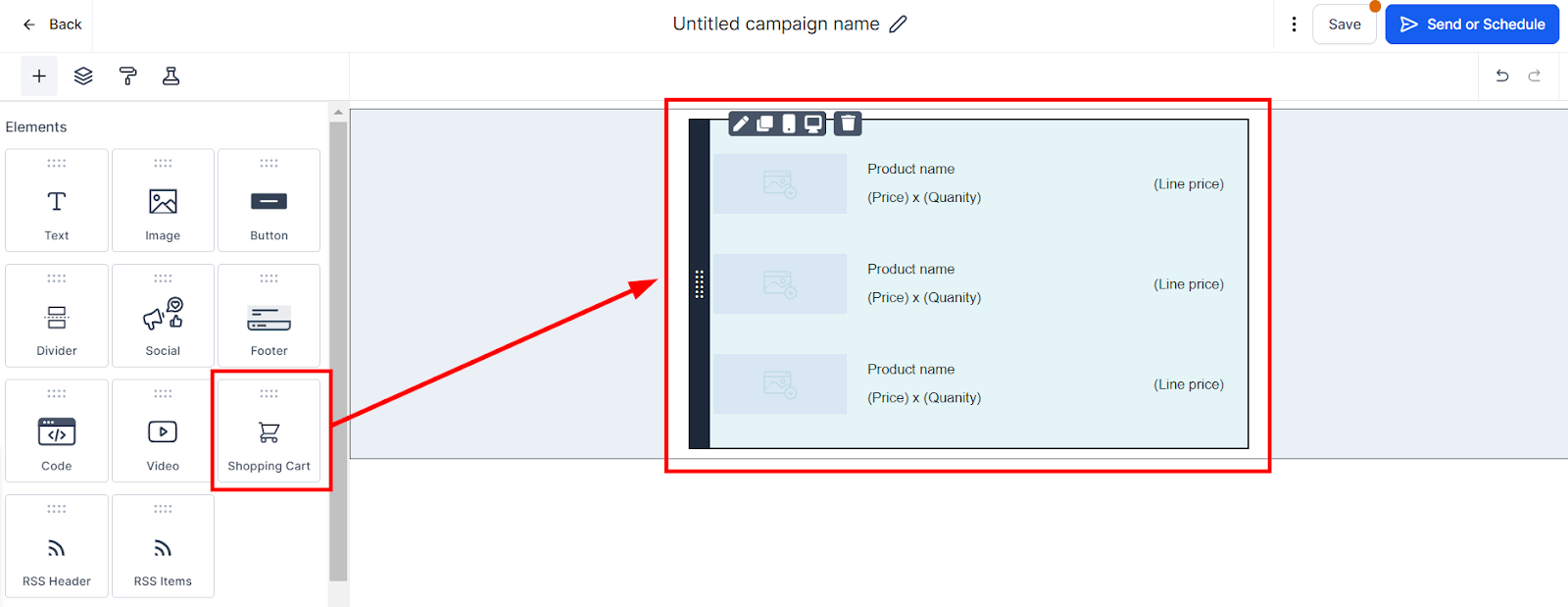Open the three-dot more options menu

click(1294, 24)
